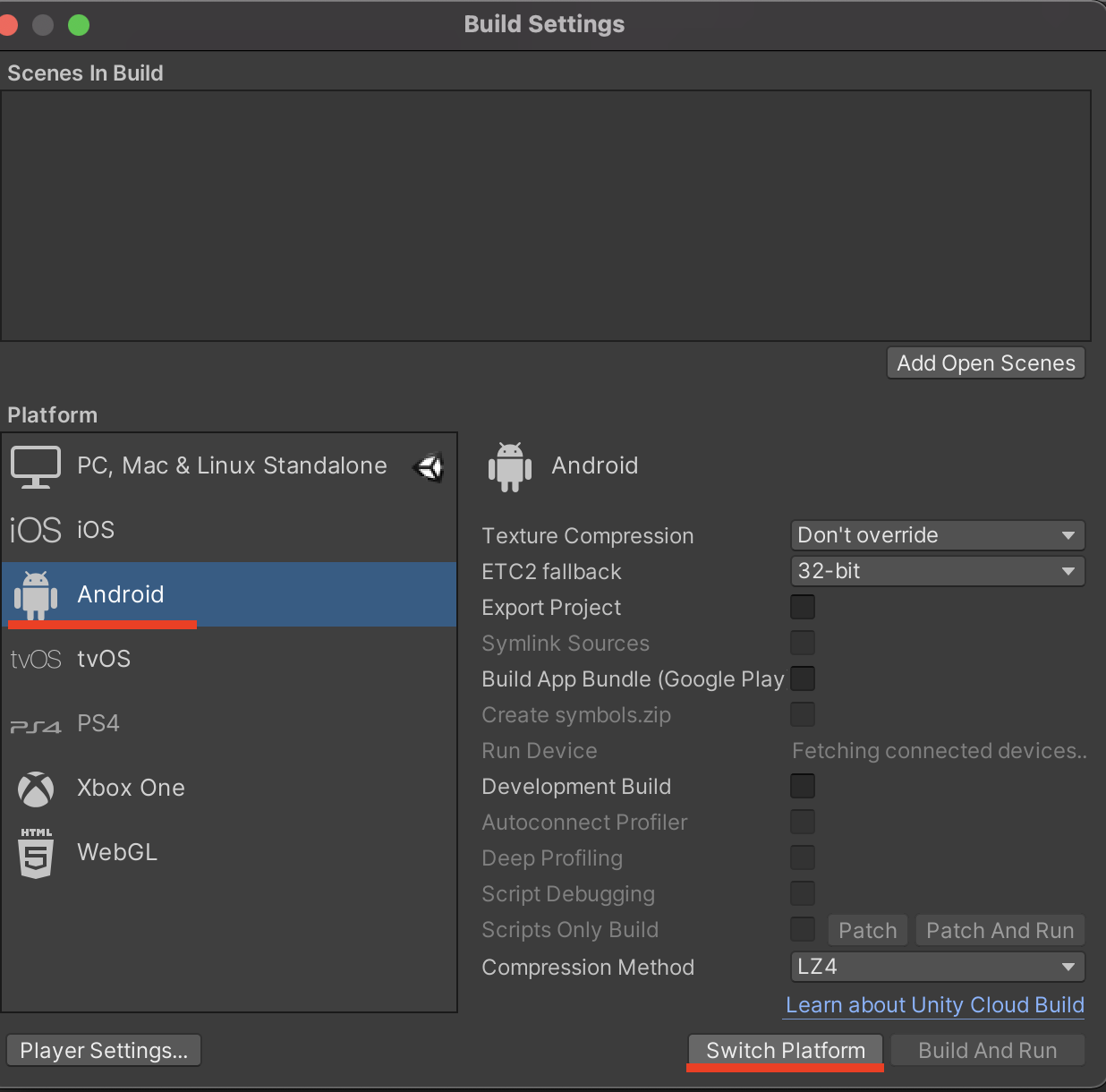Click the Add Open Scenes button
The height and width of the screenshot is (1092, 1106).
tap(984, 363)
